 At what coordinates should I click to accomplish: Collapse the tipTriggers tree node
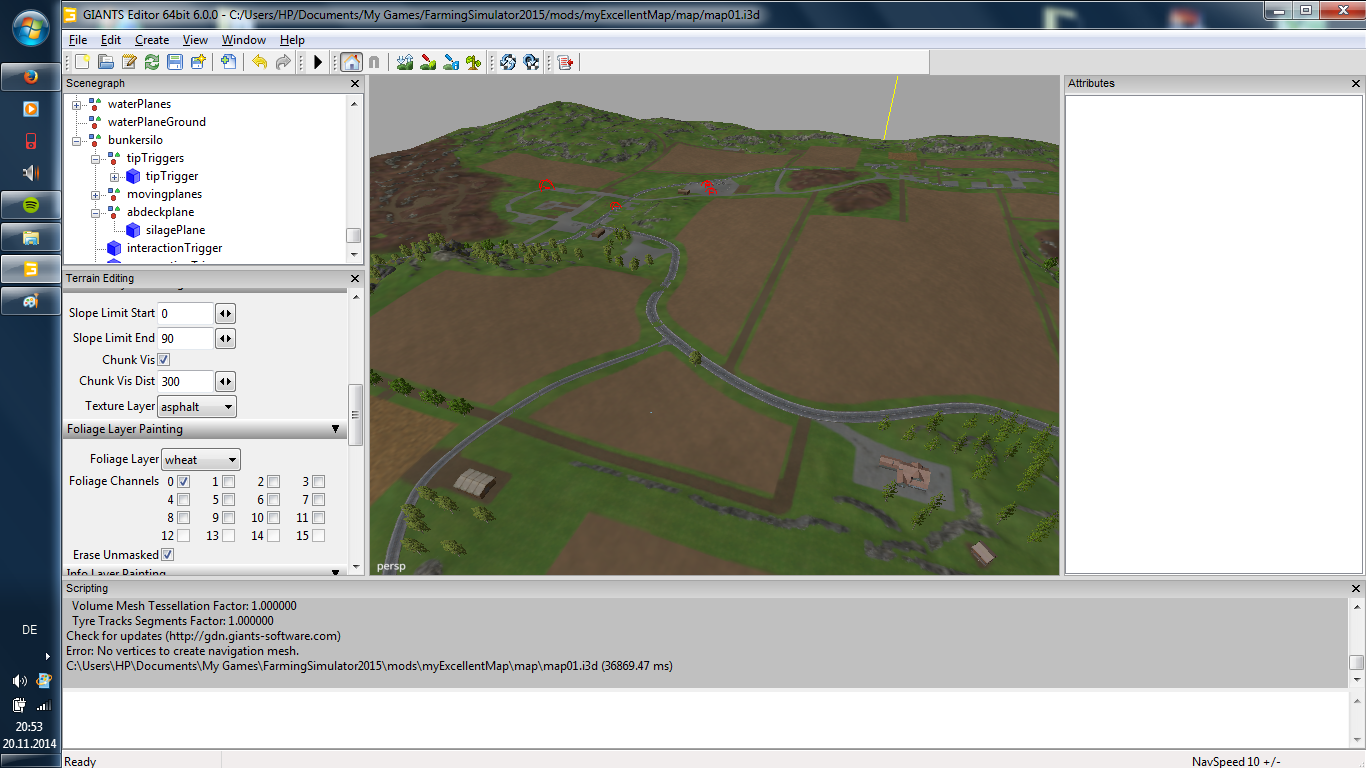96,158
